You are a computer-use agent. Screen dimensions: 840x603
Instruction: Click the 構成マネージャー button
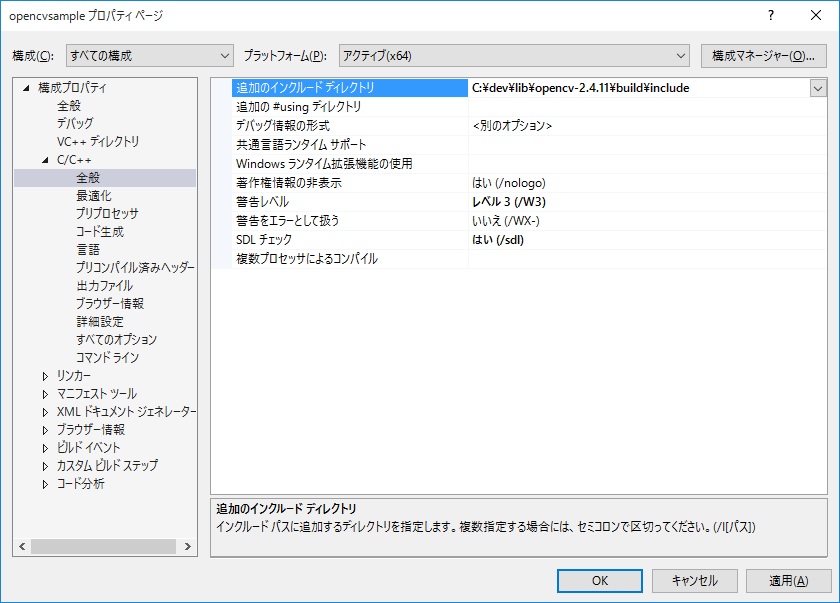(x=764, y=55)
